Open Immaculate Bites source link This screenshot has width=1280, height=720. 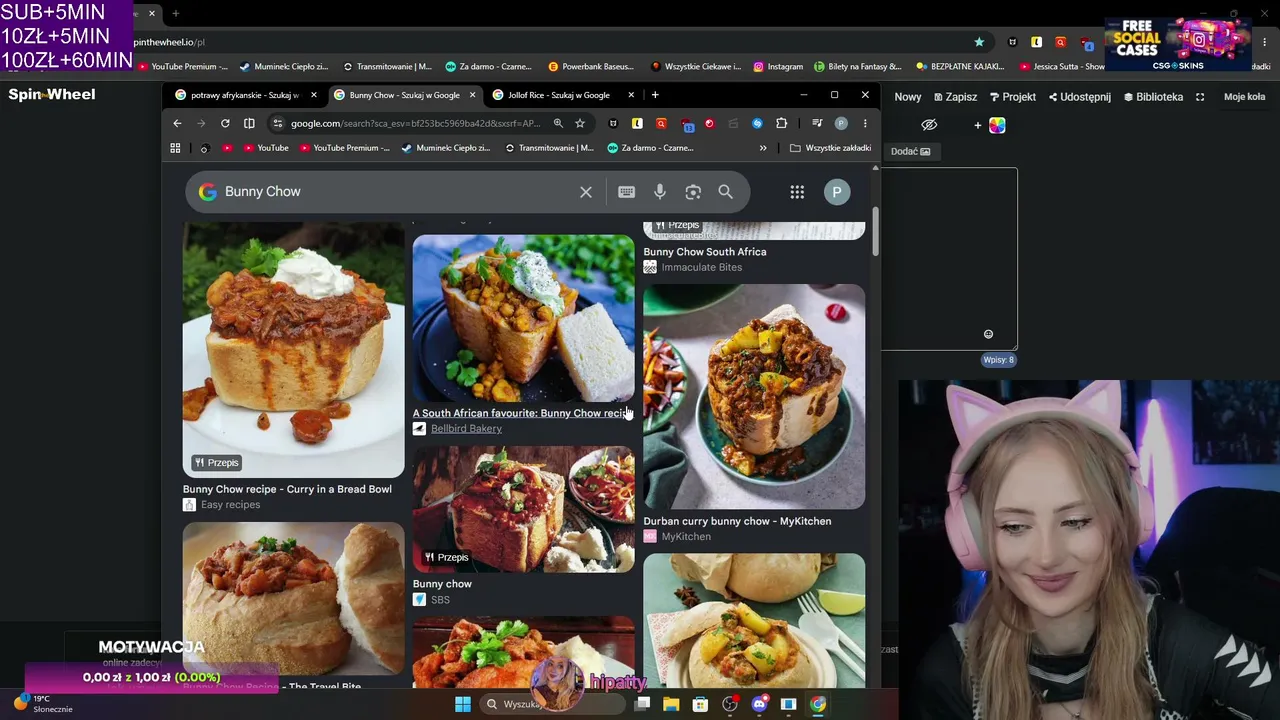(701, 267)
